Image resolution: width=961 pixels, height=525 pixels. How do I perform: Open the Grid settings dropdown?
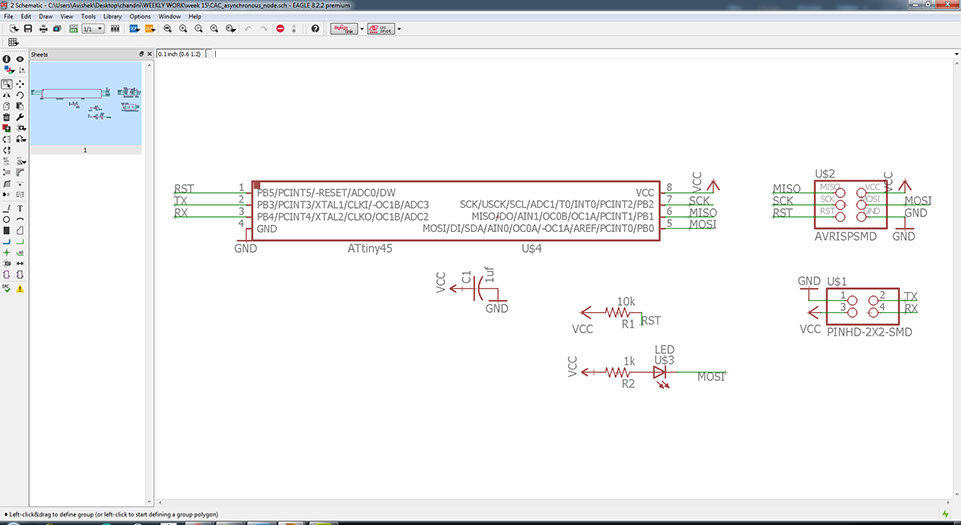click(13, 42)
